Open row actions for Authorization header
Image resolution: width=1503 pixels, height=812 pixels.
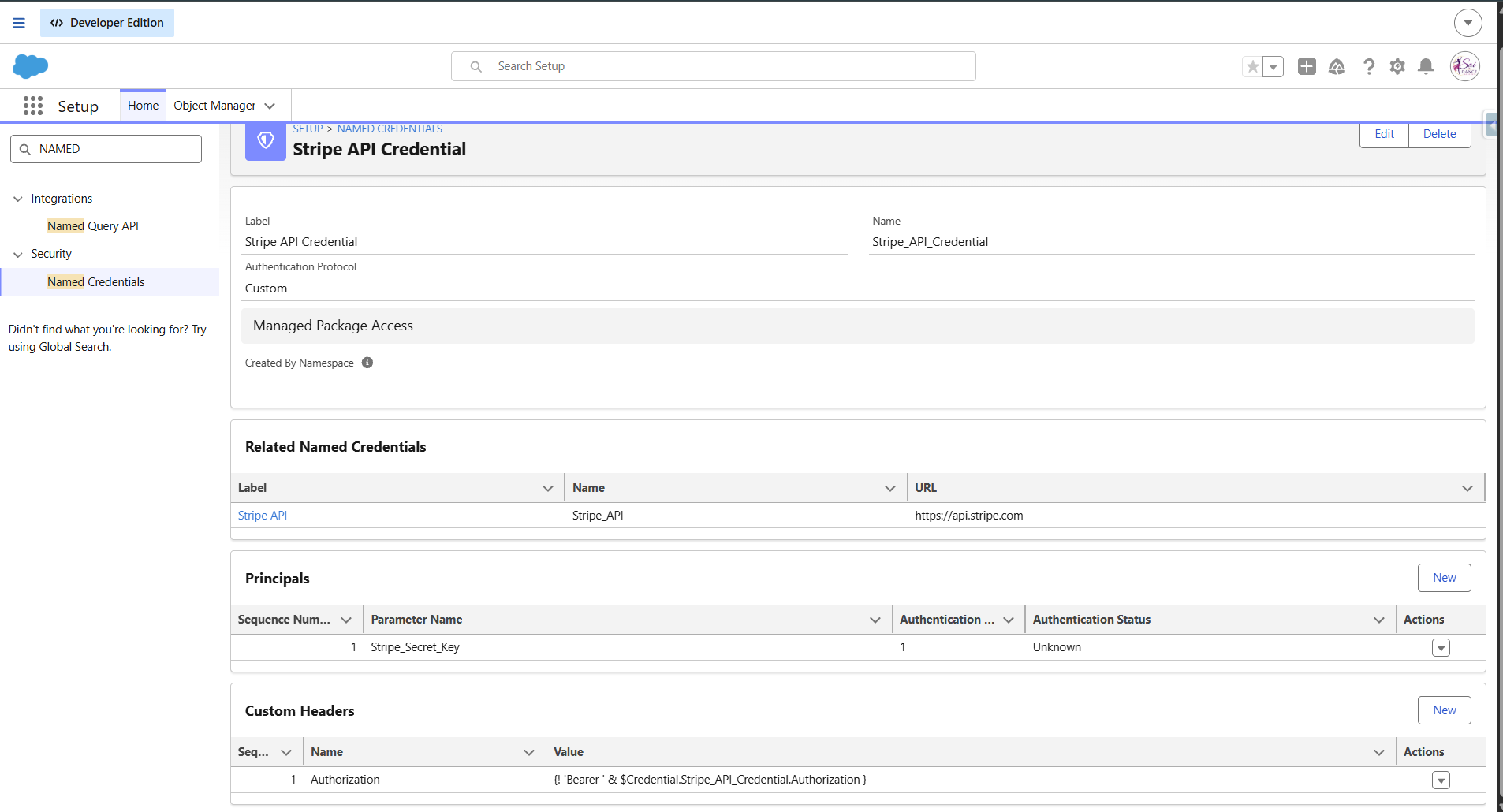tap(1441, 780)
